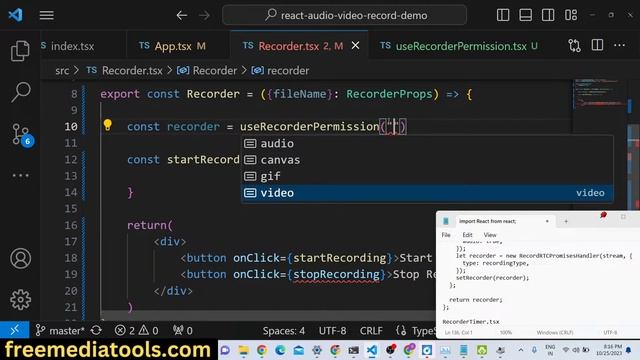Open Edit menu in Notepad window
This screenshot has height=360, width=640.
[x=467, y=235]
